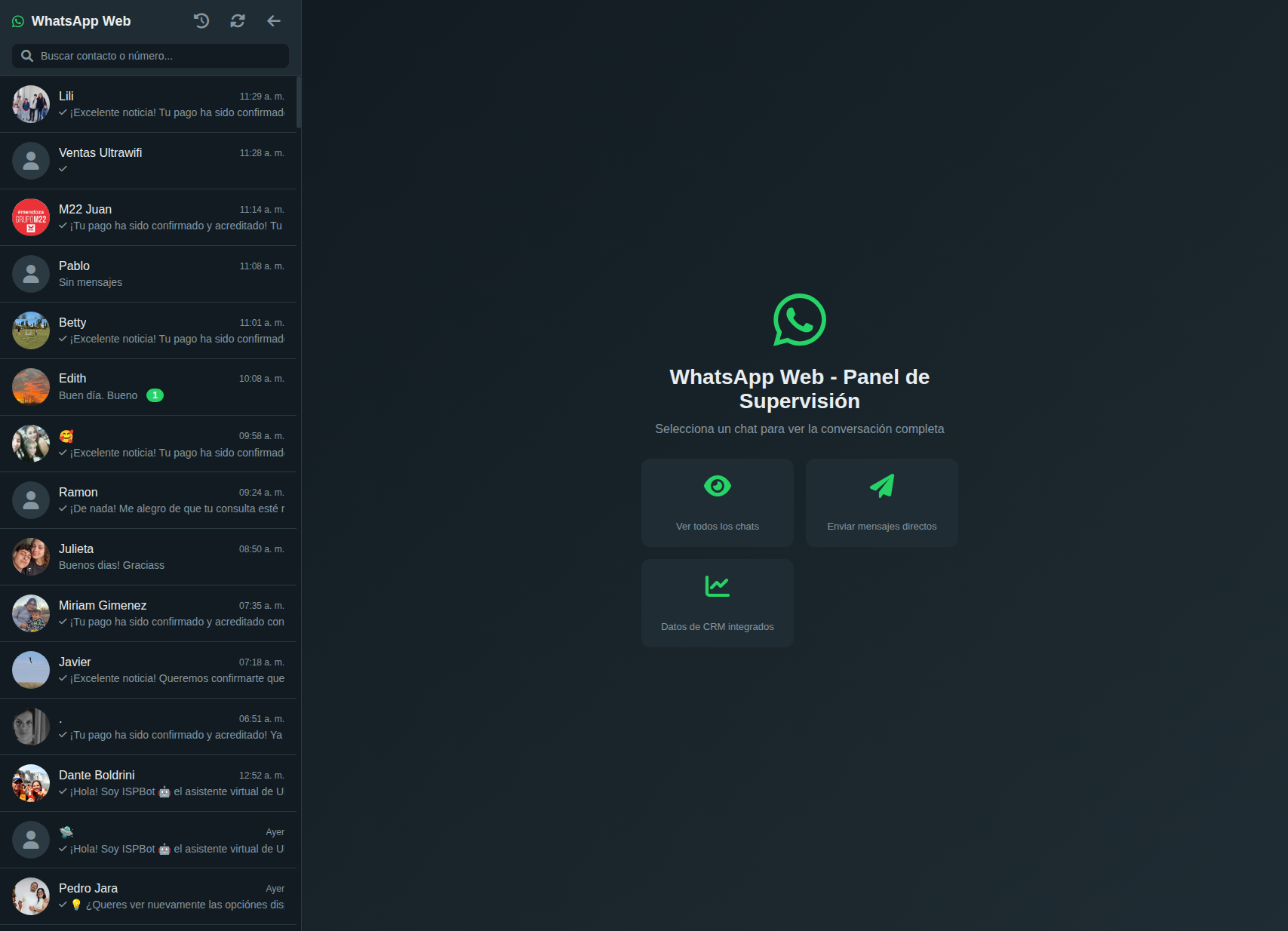This screenshot has height=931, width=1288.
Task: Click the paper plane send icon
Action: (x=881, y=486)
